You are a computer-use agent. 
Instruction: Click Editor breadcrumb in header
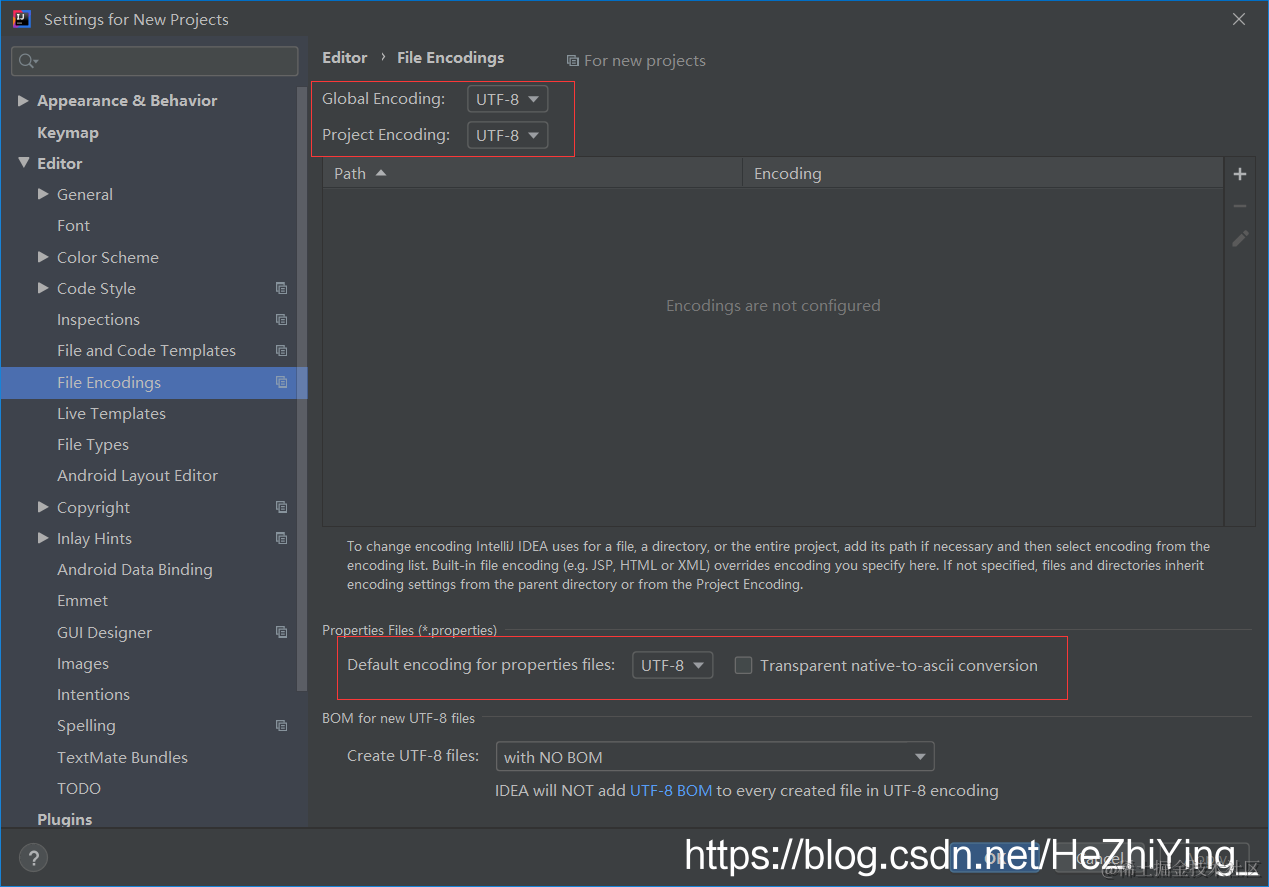click(345, 58)
